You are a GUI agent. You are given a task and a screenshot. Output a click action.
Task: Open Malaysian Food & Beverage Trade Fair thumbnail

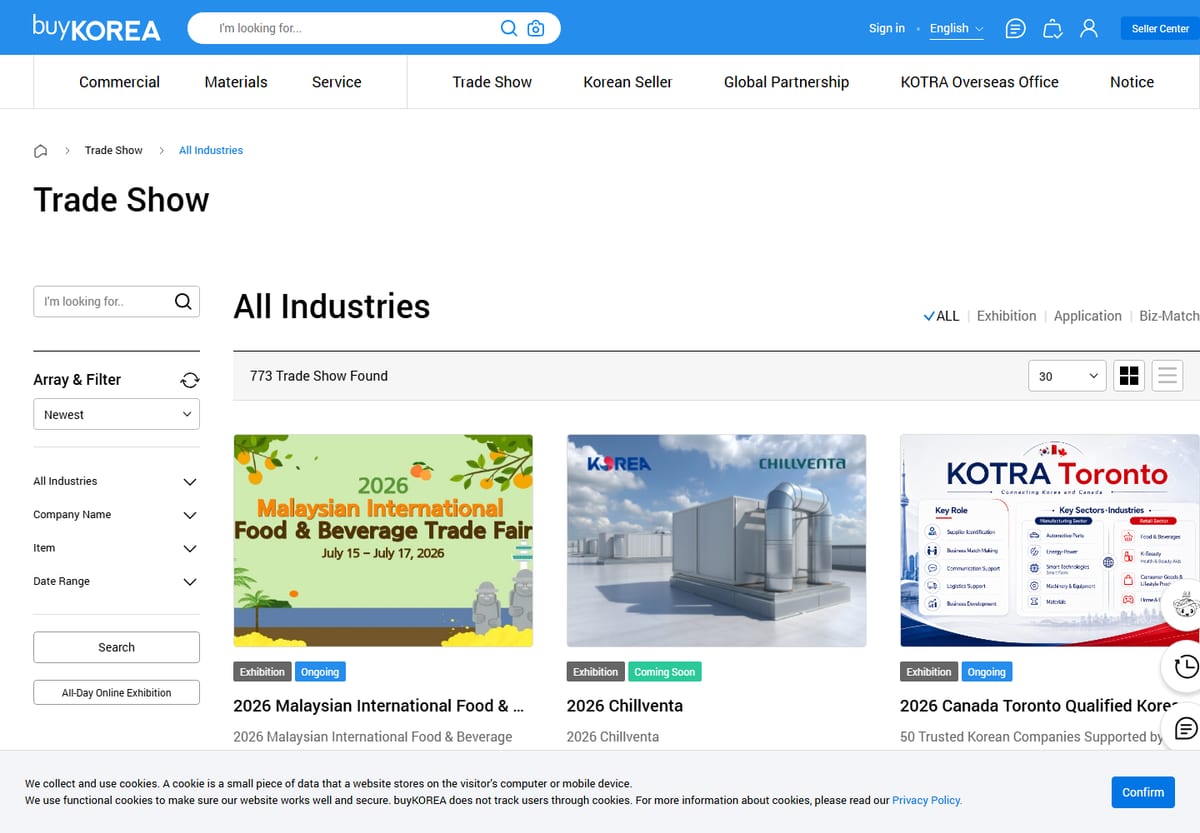[x=383, y=540]
